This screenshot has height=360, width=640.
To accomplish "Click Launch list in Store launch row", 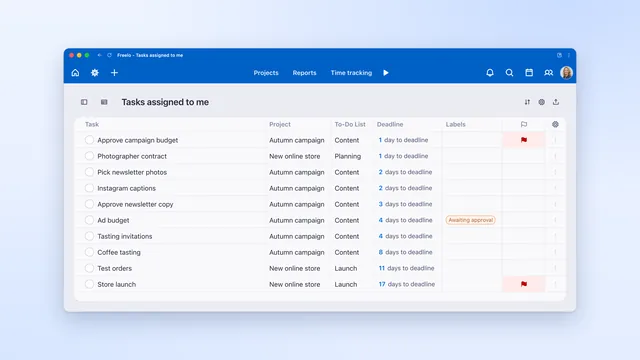I will click(346, 284).
